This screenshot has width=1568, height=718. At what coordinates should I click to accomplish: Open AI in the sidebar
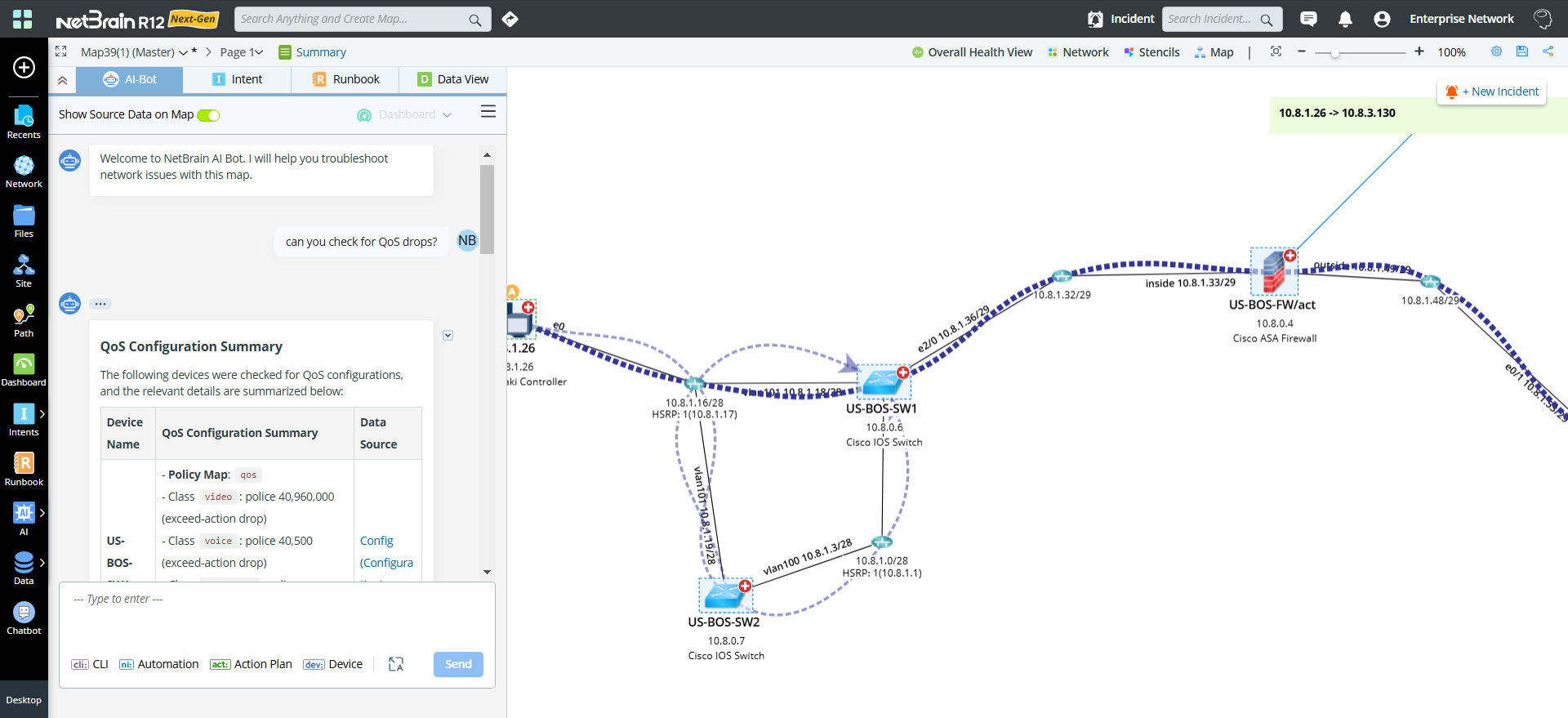point(24,520)
